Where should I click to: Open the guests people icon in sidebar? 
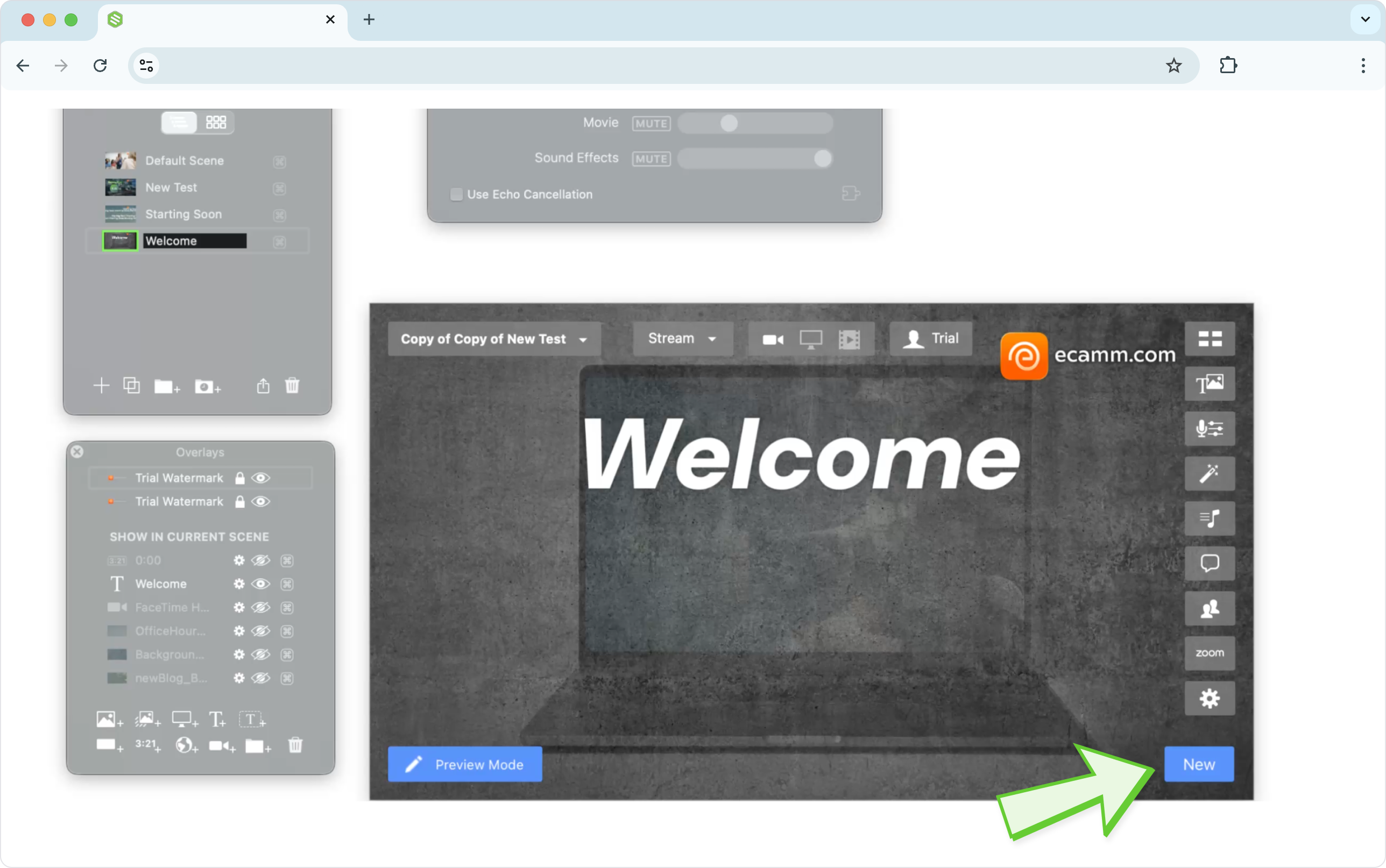(1210, 609)
